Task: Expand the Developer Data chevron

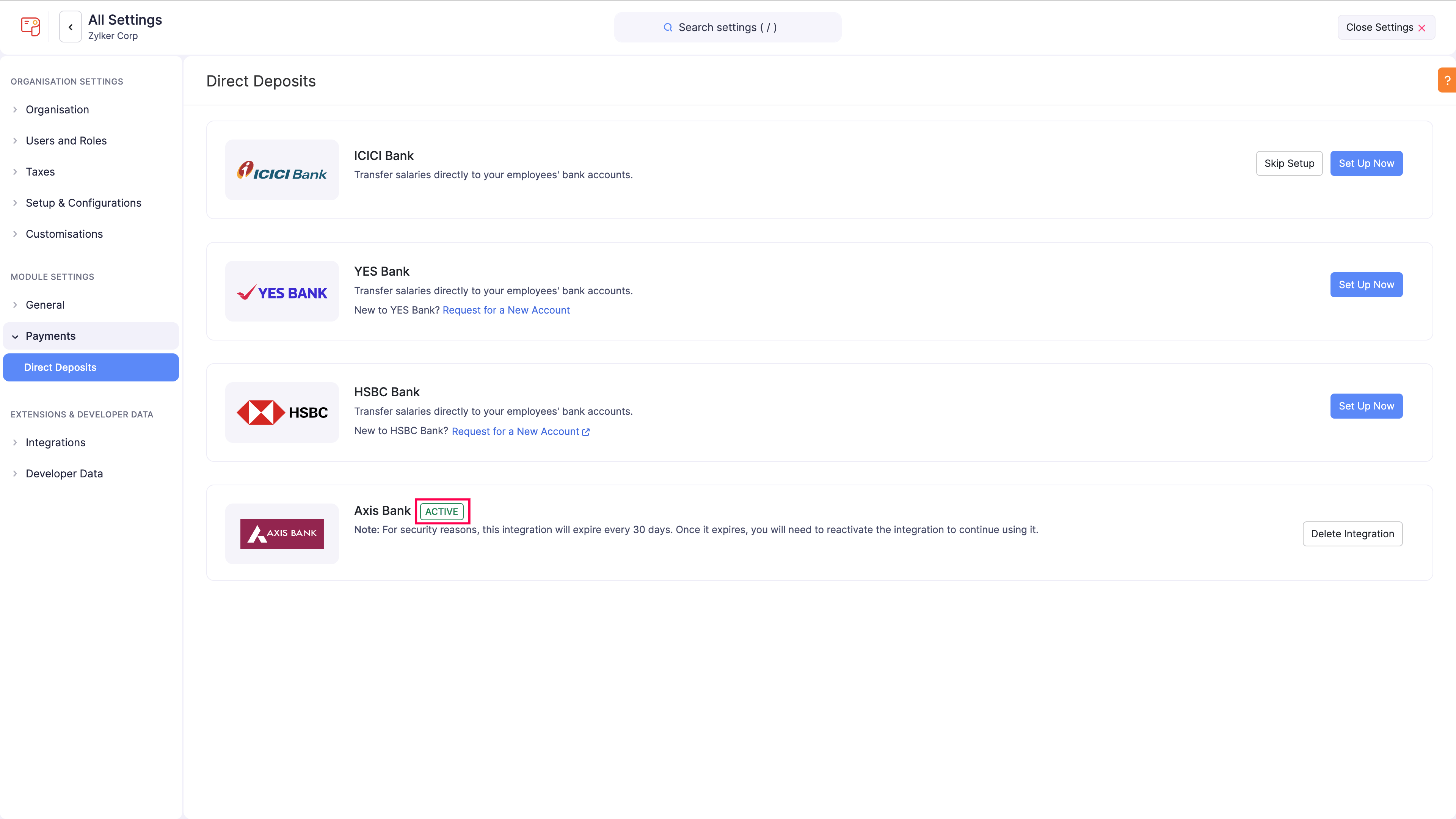Action: pyautogui.click(x=15, y=474)
